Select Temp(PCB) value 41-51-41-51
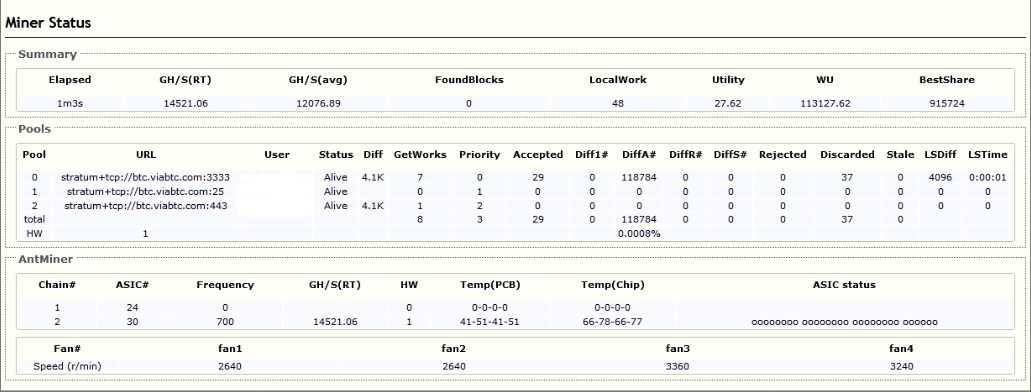Image resolution: width=1031 pixels, height=392 pixels. [x=491, y=322]
